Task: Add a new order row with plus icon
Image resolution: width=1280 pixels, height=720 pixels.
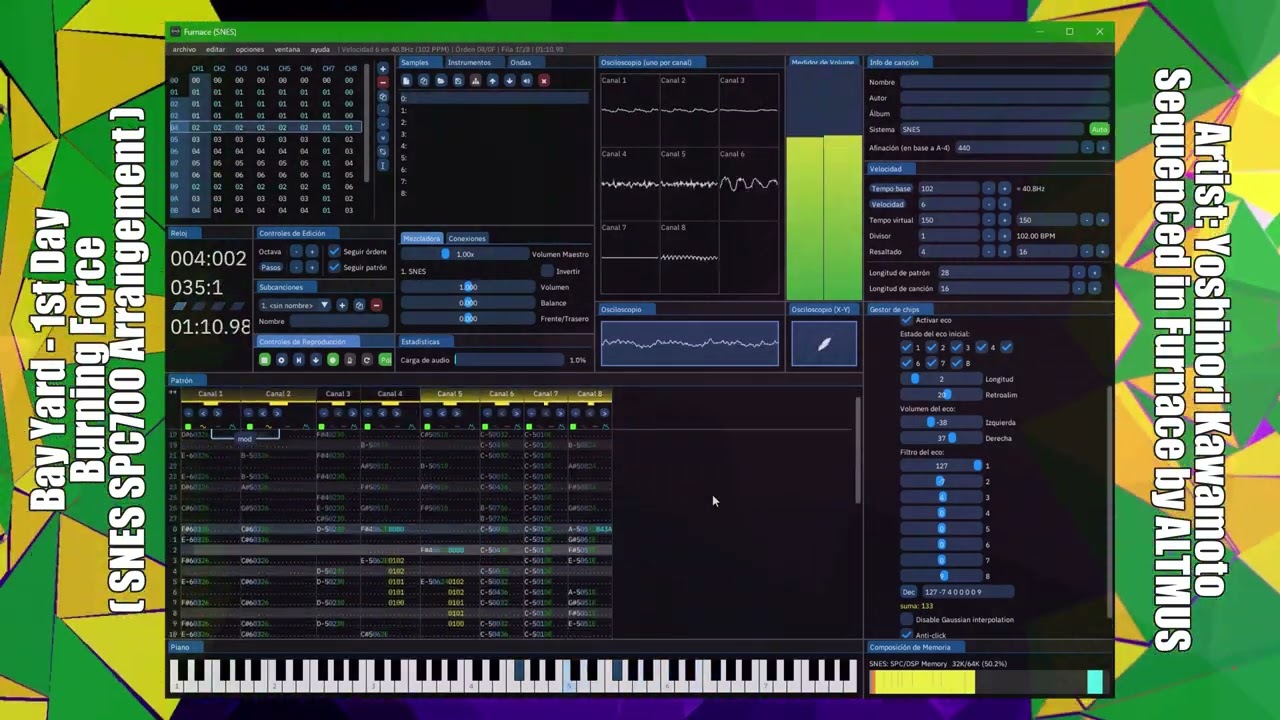Action: [383, 69]
